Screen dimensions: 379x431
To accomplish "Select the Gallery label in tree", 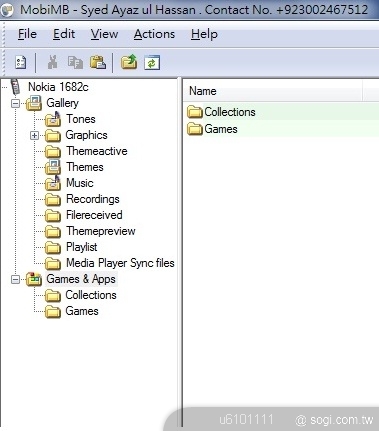I will click(x=62, y=103).
